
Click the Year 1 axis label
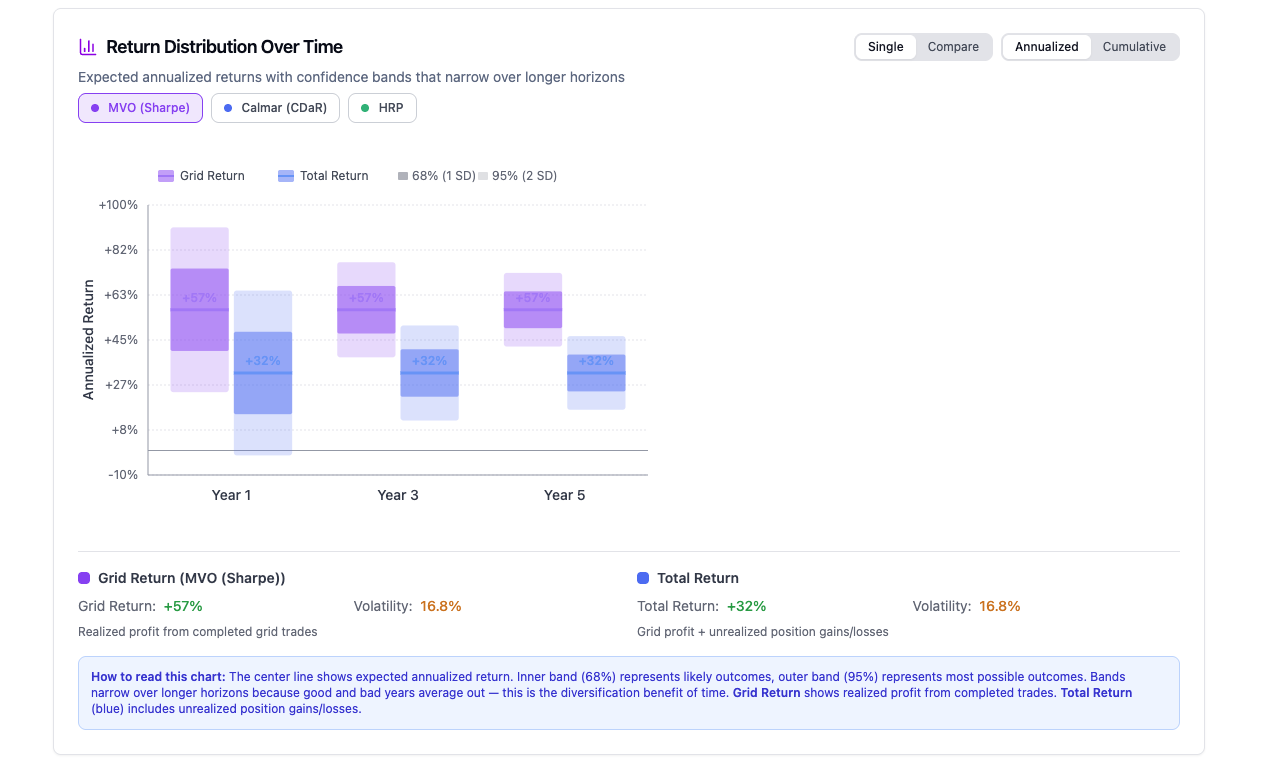pyautogui.click(x=231, y=495)
